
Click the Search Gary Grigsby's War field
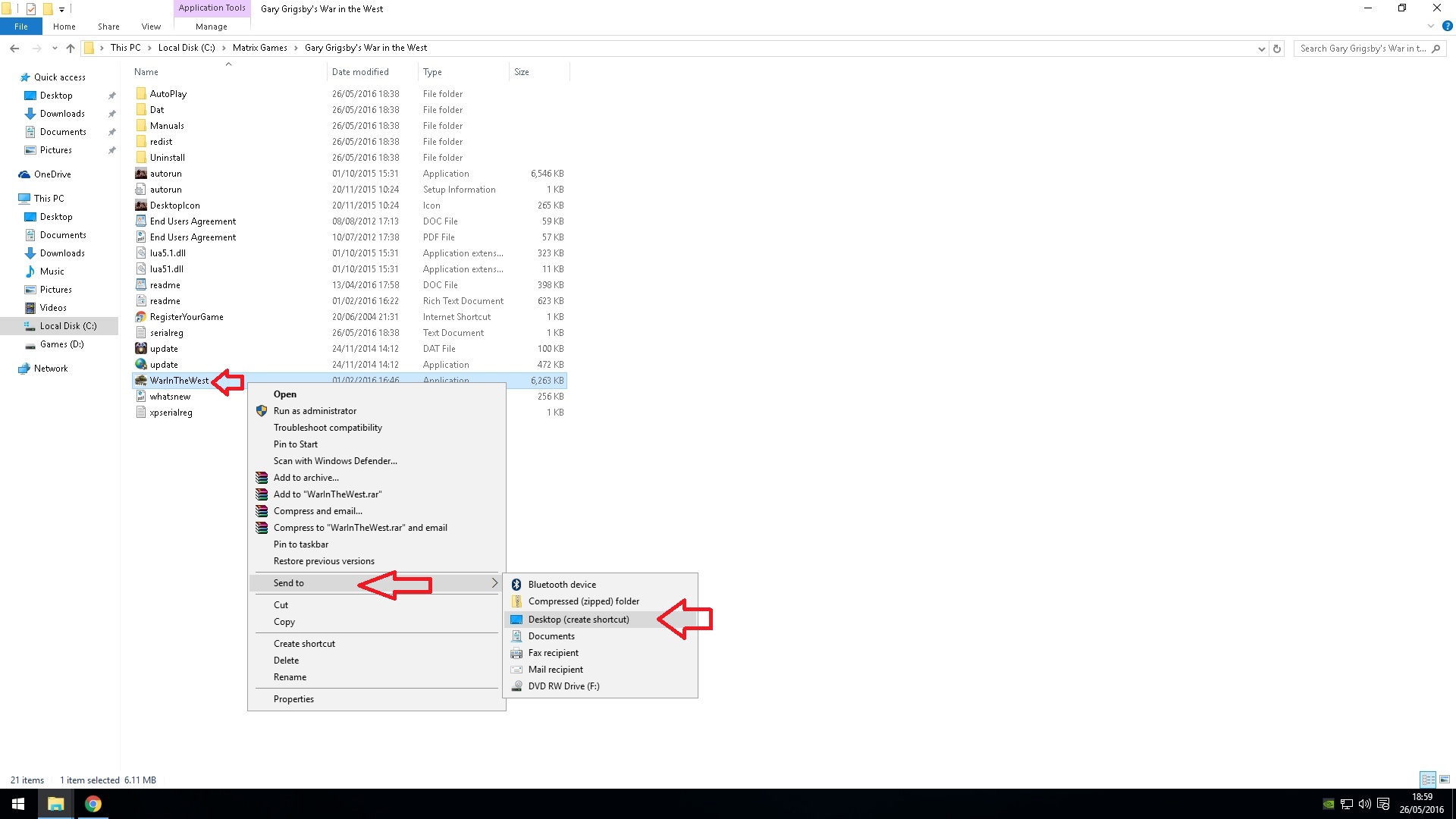[x=1369, y=49]
